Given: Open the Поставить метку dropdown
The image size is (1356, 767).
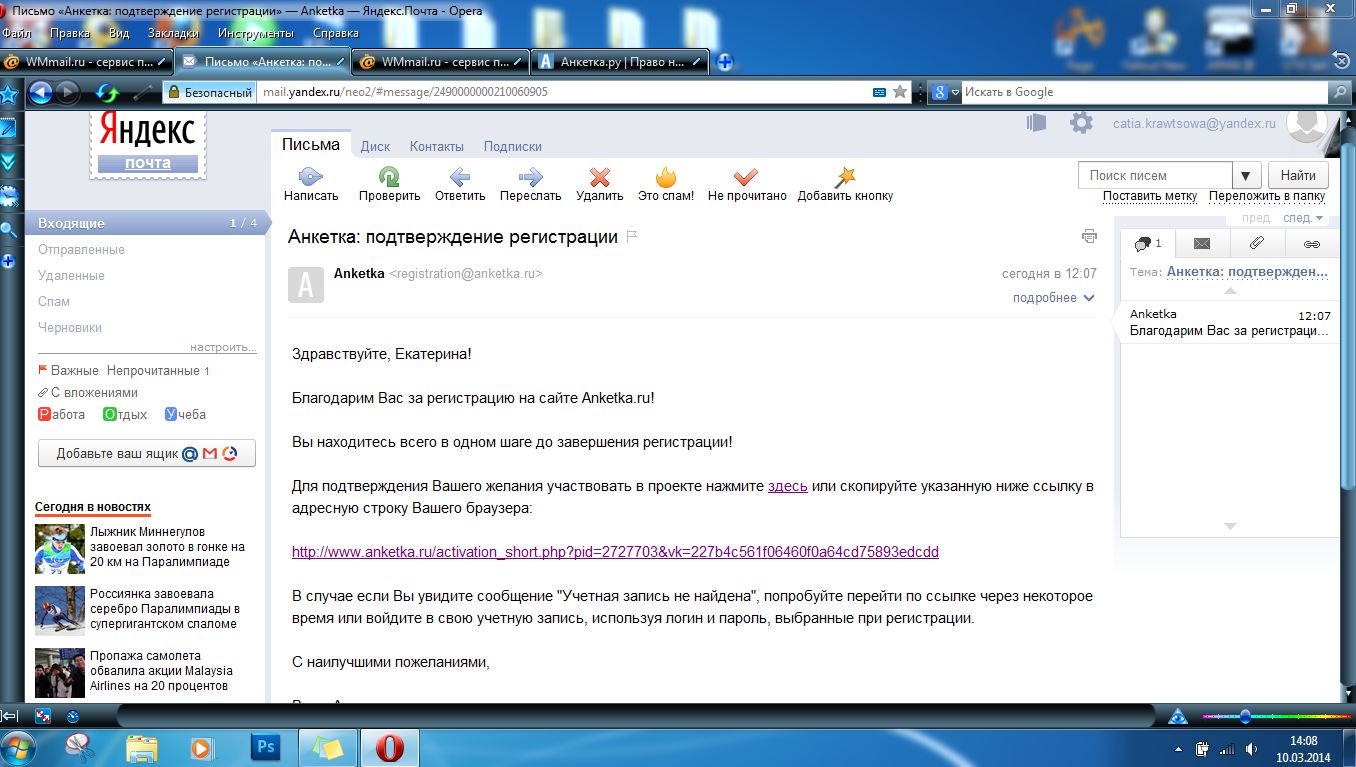Looking at the screenshot, I should coord(1150,196).
